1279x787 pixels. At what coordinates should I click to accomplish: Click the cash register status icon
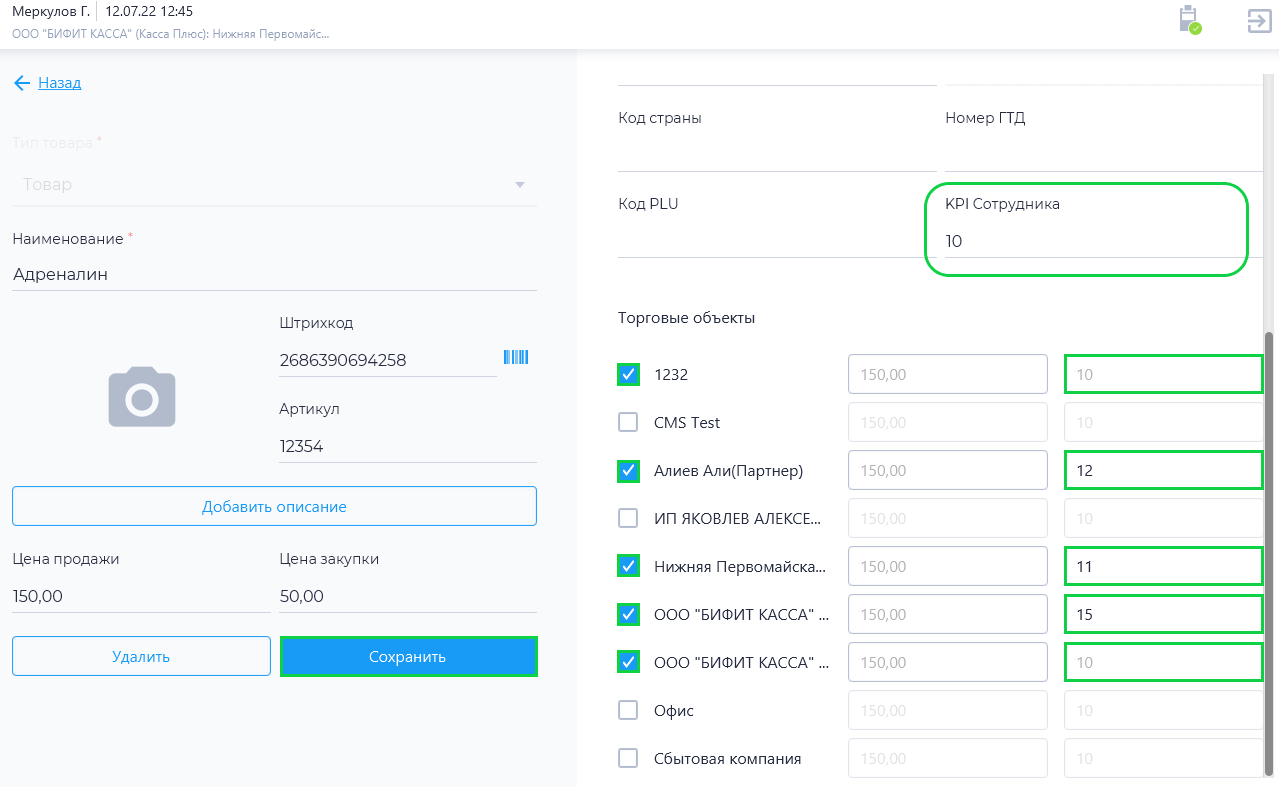click(1189, 20)
